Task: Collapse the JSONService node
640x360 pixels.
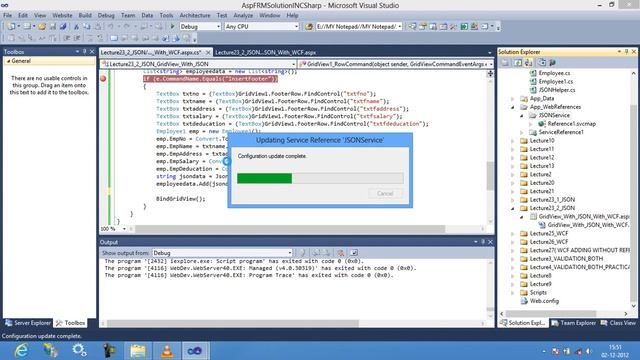Action: 522,116
